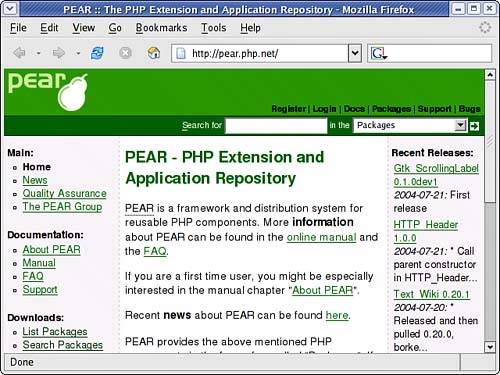Reload the page with the refresh icon

pos(97,53)
